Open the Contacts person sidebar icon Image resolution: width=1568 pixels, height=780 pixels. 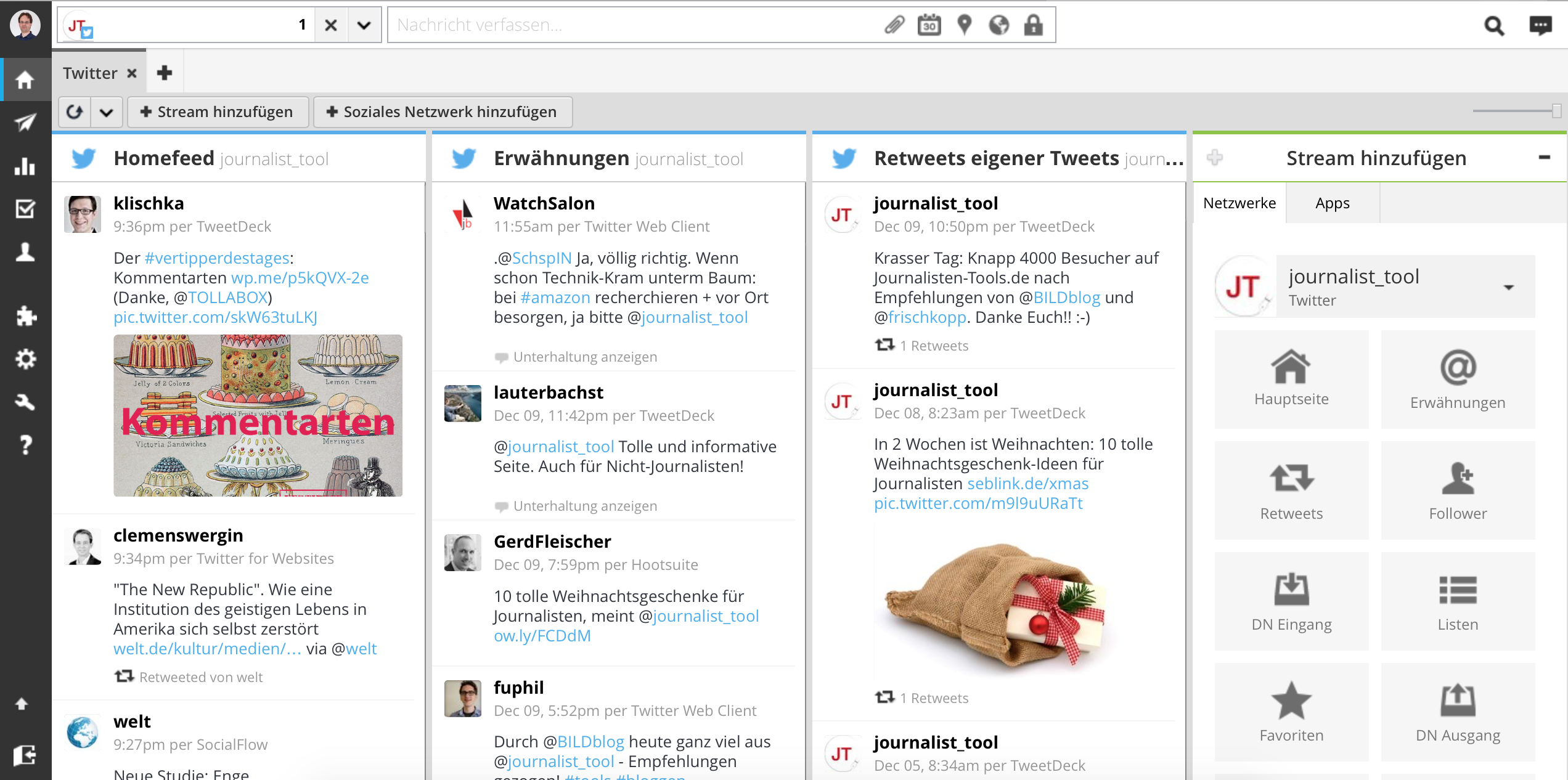pos(25,252)
